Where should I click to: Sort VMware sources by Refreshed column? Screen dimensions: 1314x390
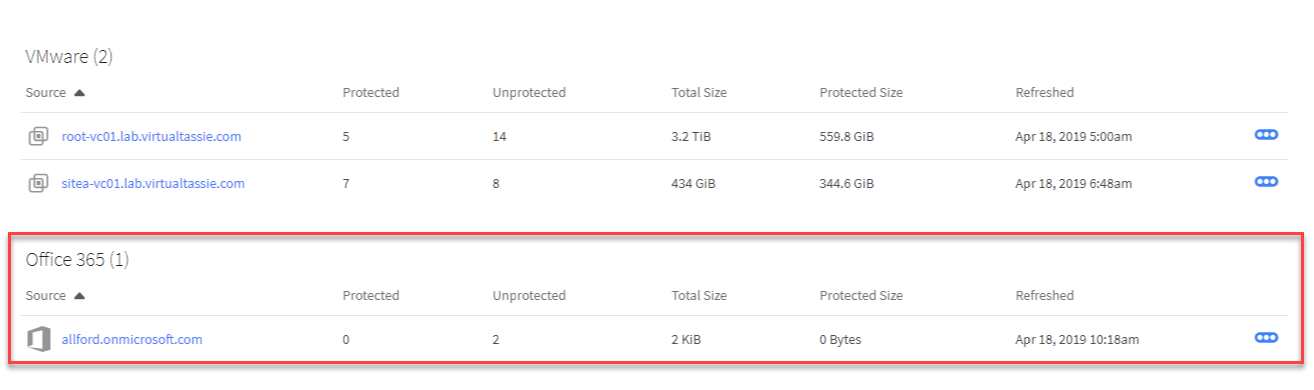pos(1044,93)
